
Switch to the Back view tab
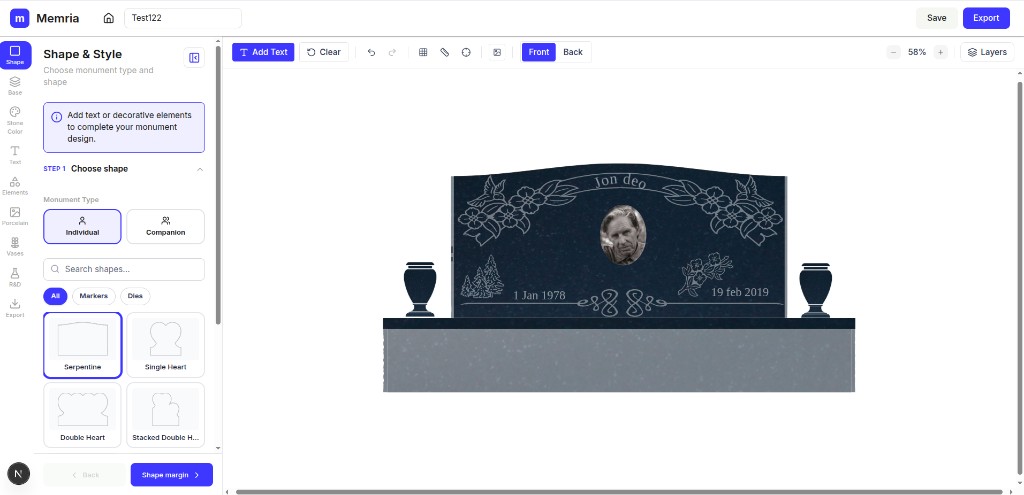tap(573, 52)
